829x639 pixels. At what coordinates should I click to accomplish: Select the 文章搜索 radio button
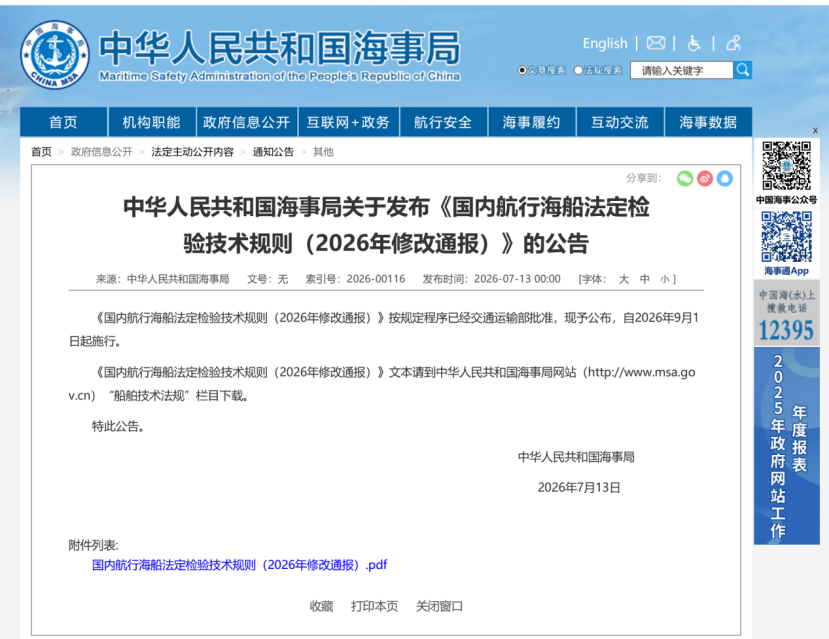[x=522, y=70]
